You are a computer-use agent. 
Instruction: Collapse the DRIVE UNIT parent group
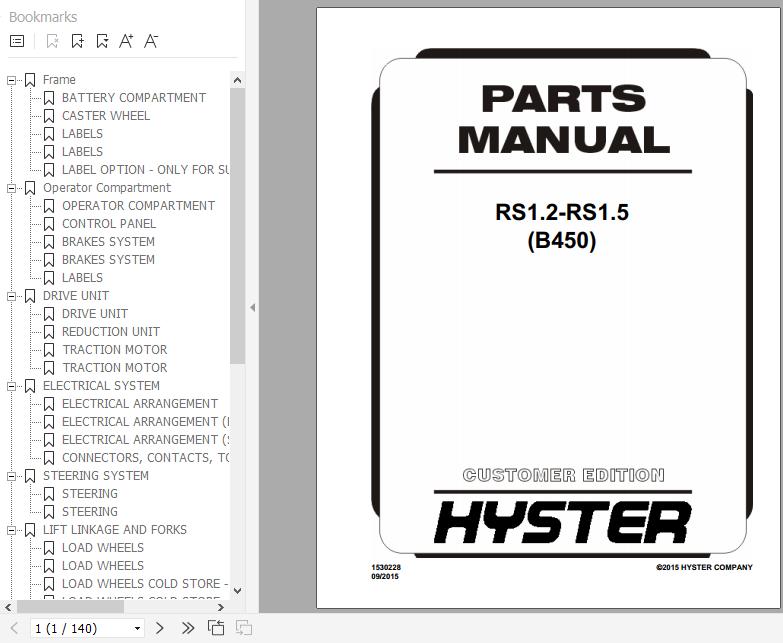(11, 296)
